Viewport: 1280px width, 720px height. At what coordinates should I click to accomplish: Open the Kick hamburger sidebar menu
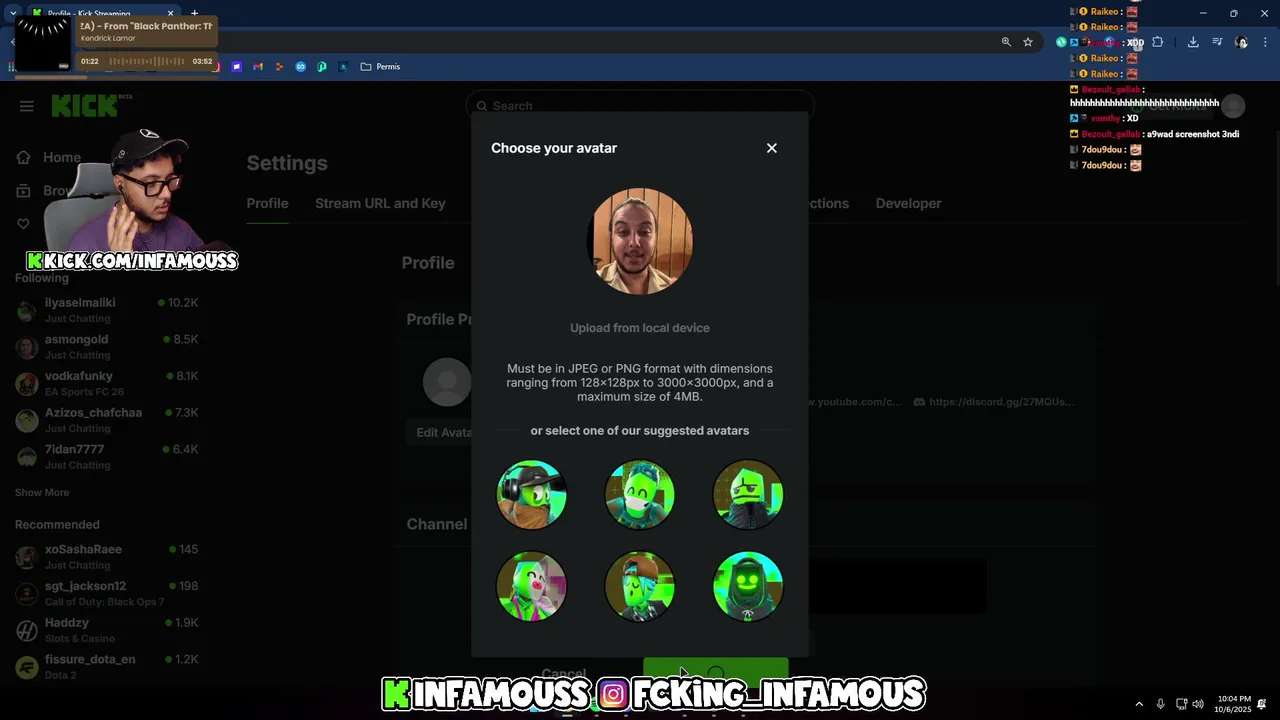(x=27, y=106)
